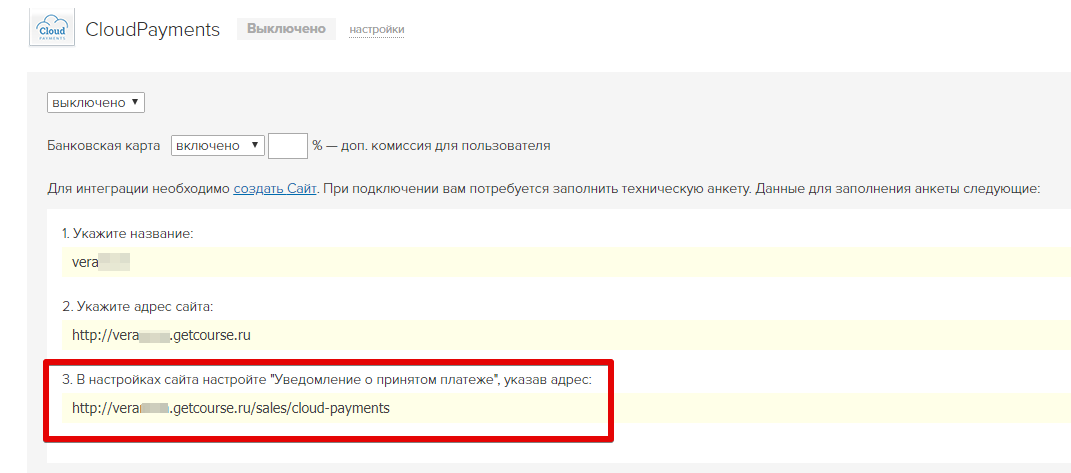Click the "2. Укажите адрес сайта:" label

click(x=137, y=307)
